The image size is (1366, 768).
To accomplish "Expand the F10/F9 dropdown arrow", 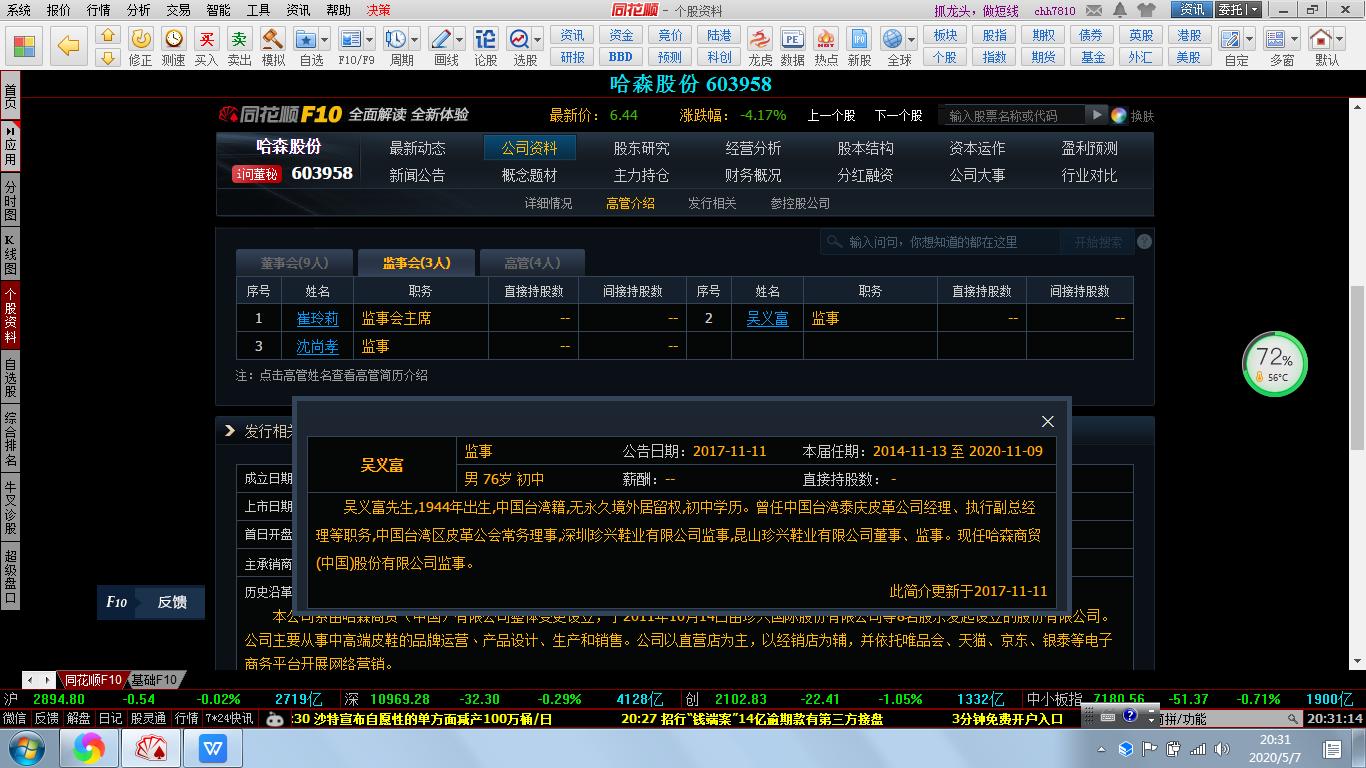I will click(370, 40).
